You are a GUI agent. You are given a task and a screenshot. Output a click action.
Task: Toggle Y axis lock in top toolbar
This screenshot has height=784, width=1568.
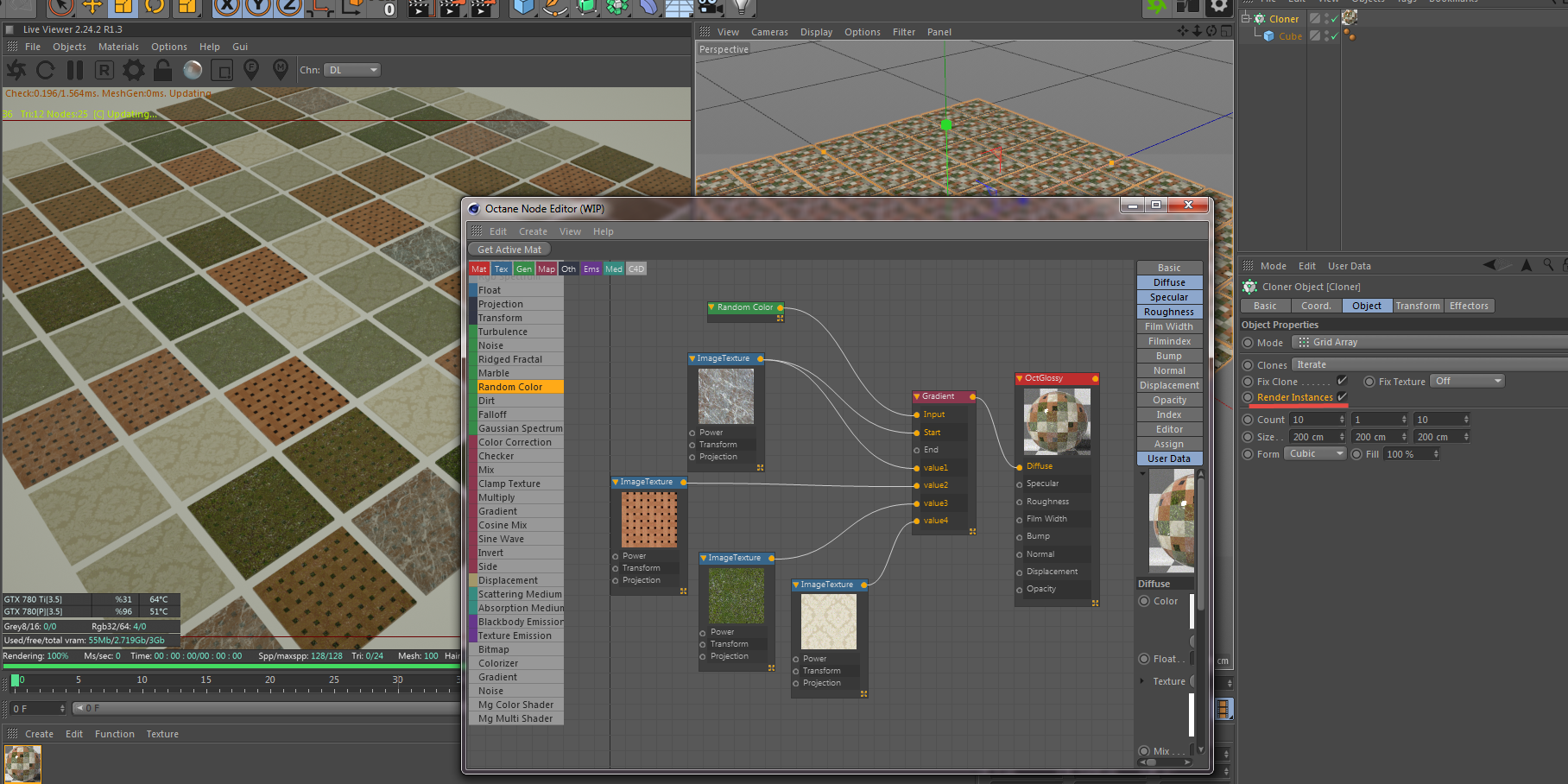(x=257, y=7)
